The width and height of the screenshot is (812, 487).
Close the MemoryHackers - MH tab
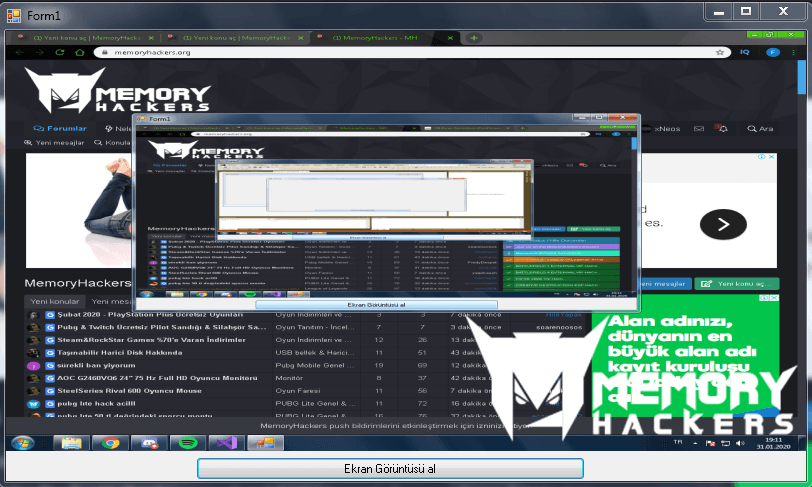tap(450, 38)
